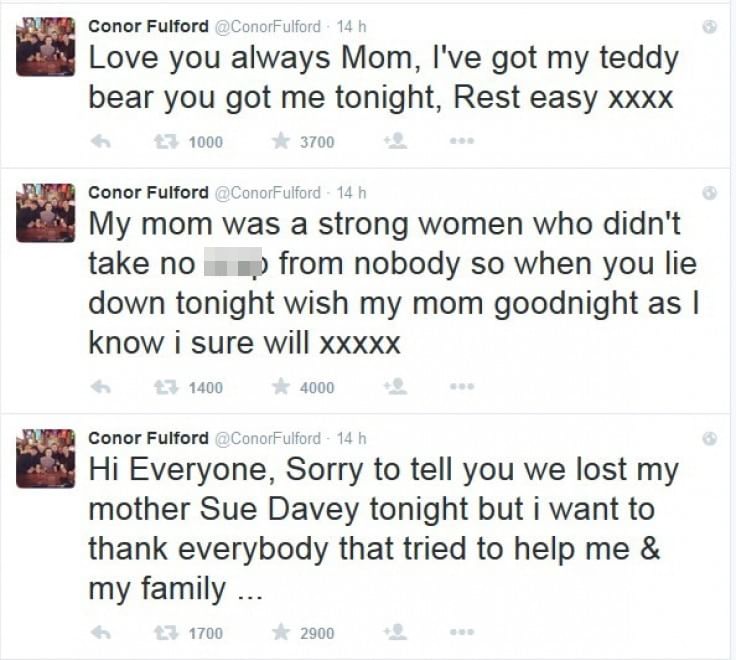The height and width of the screenshot is (660, 736).
Task: Retweet the 'Love you always Mom' tweet
Action: point(166,141)
